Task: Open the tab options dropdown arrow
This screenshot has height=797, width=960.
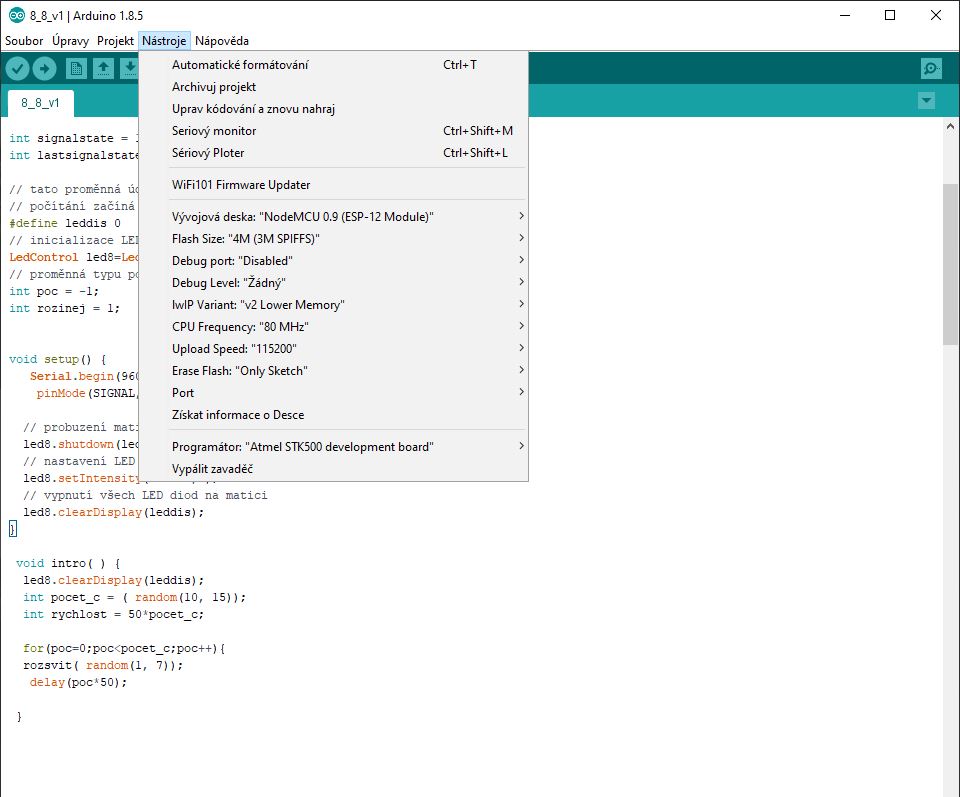Action: tap(926, 101)
